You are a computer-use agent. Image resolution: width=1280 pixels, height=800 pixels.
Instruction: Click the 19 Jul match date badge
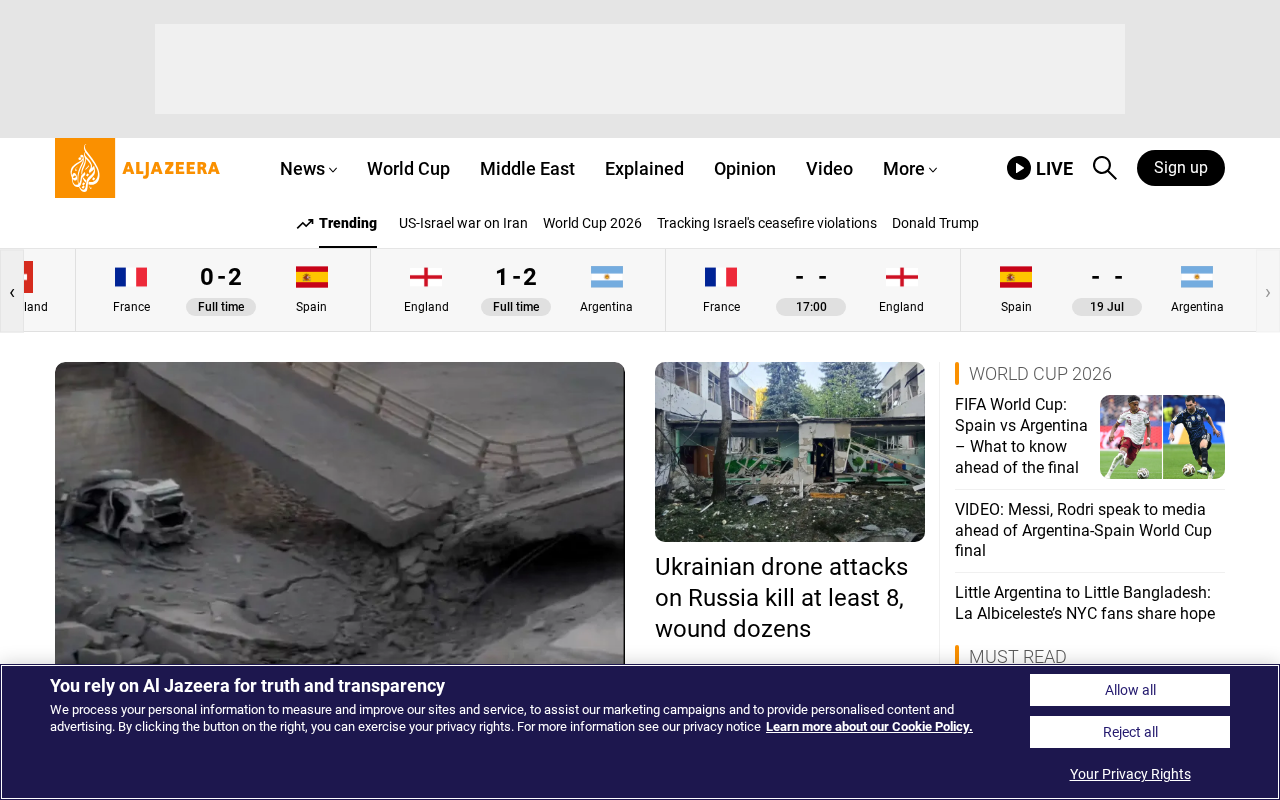point(1107,307)
